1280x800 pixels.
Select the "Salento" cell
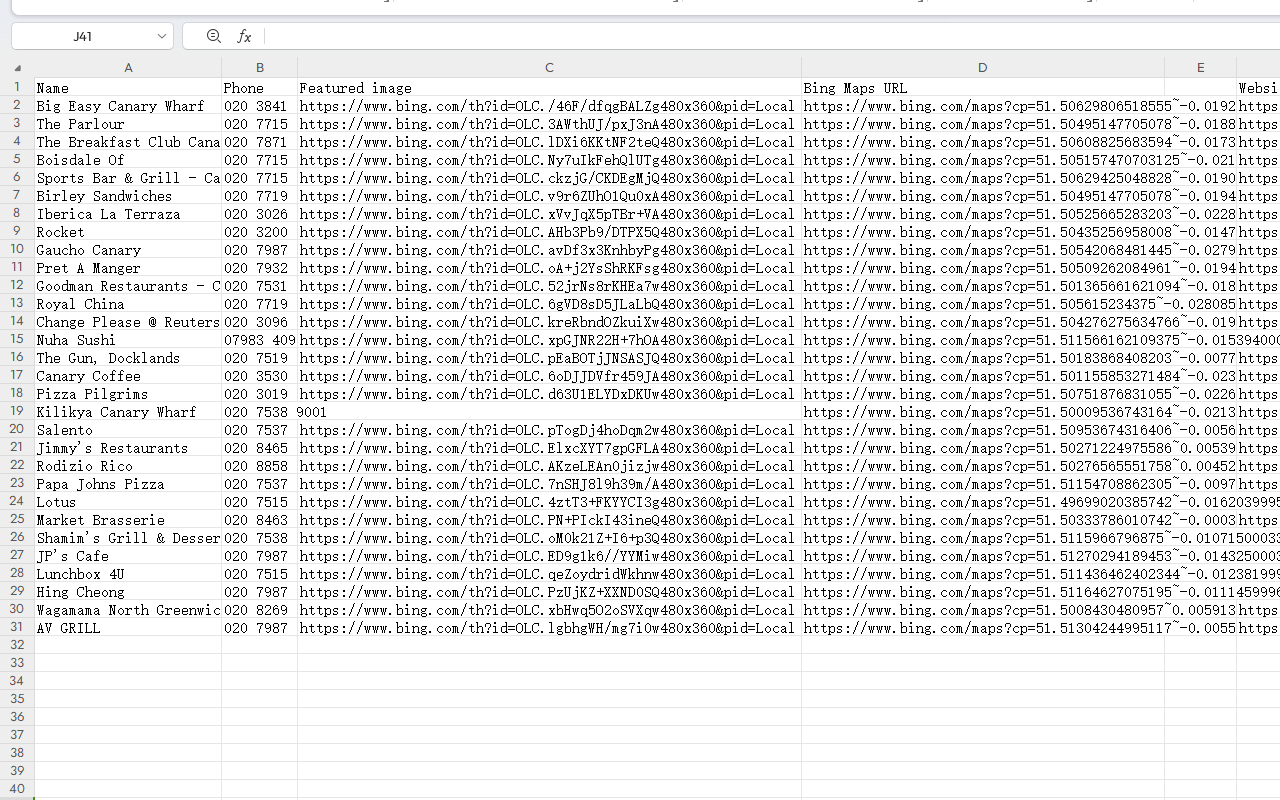(x=128, y=430)
